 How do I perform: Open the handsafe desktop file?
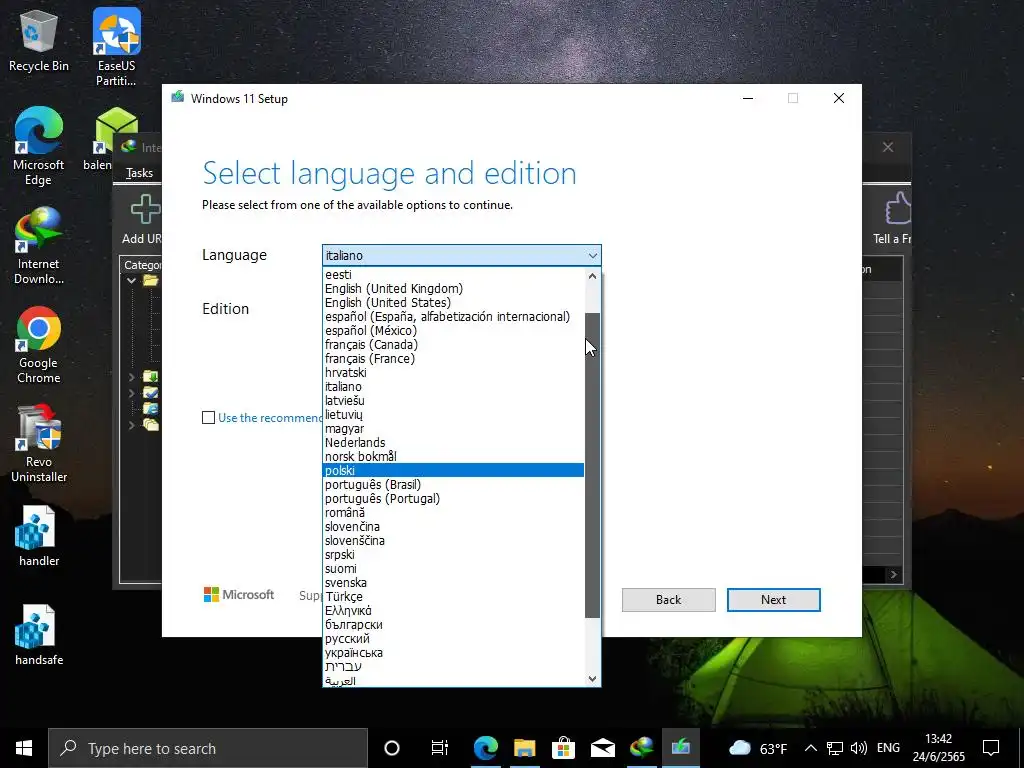[39, 635]
